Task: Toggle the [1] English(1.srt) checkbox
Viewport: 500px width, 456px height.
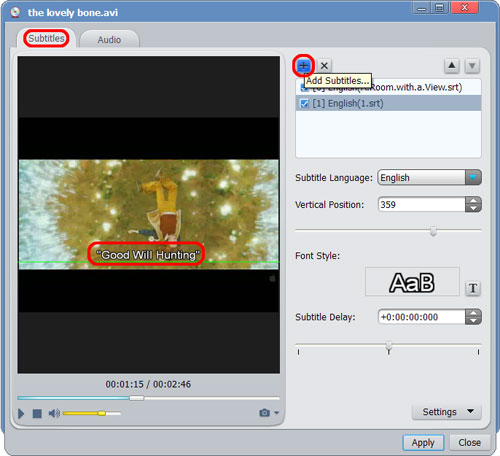Action: [x=304, y=103]
